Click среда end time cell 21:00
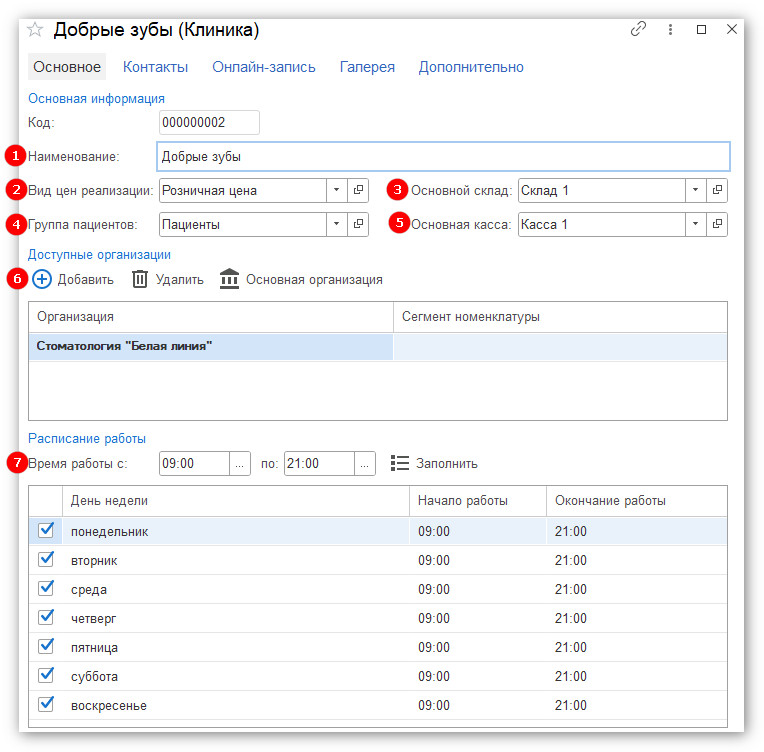The height and width of the screenshot is (752, 764). pos(636,589)
